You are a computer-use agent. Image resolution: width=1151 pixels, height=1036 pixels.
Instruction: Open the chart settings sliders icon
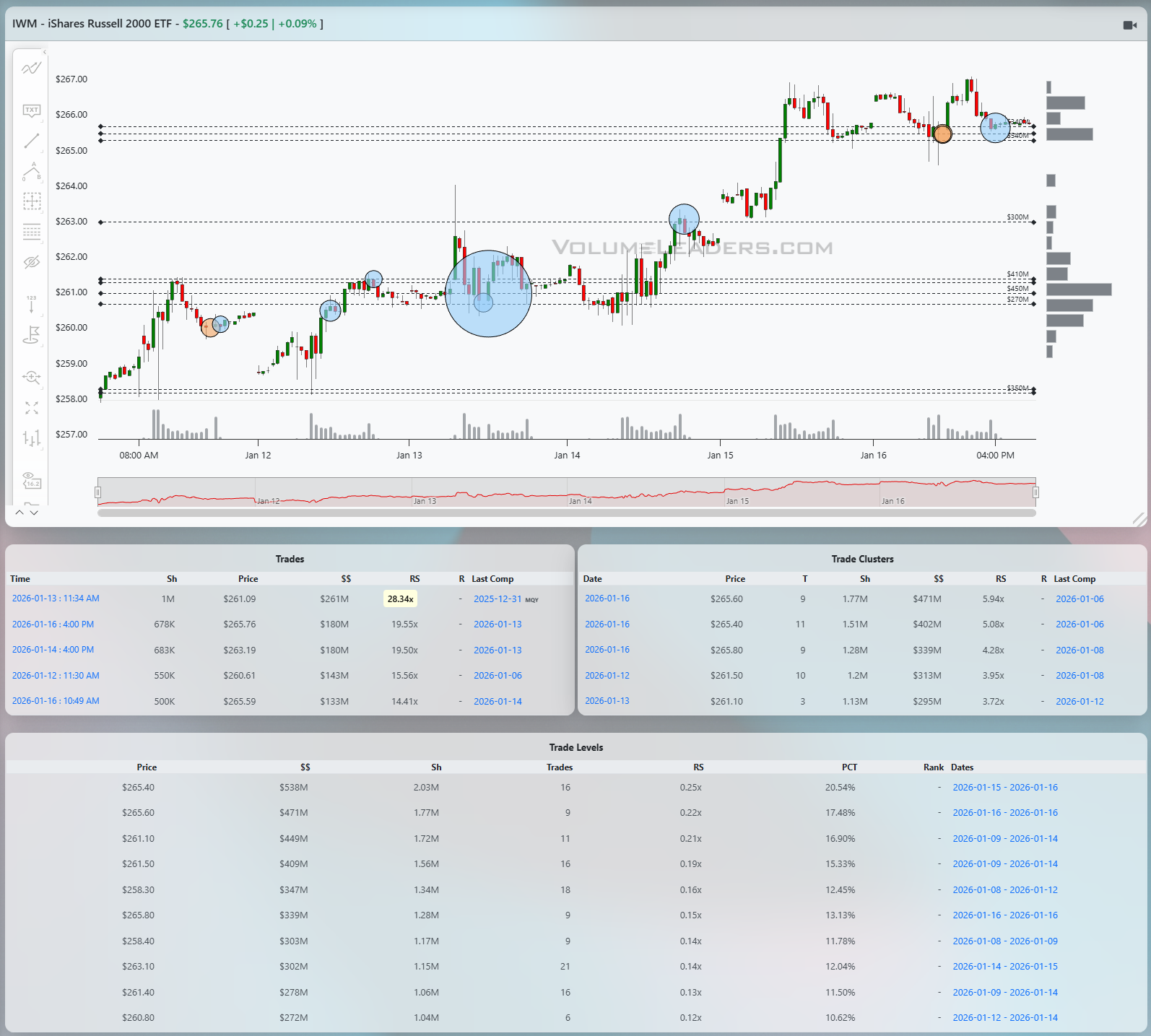pyautogui.click(x=31, y=438)
